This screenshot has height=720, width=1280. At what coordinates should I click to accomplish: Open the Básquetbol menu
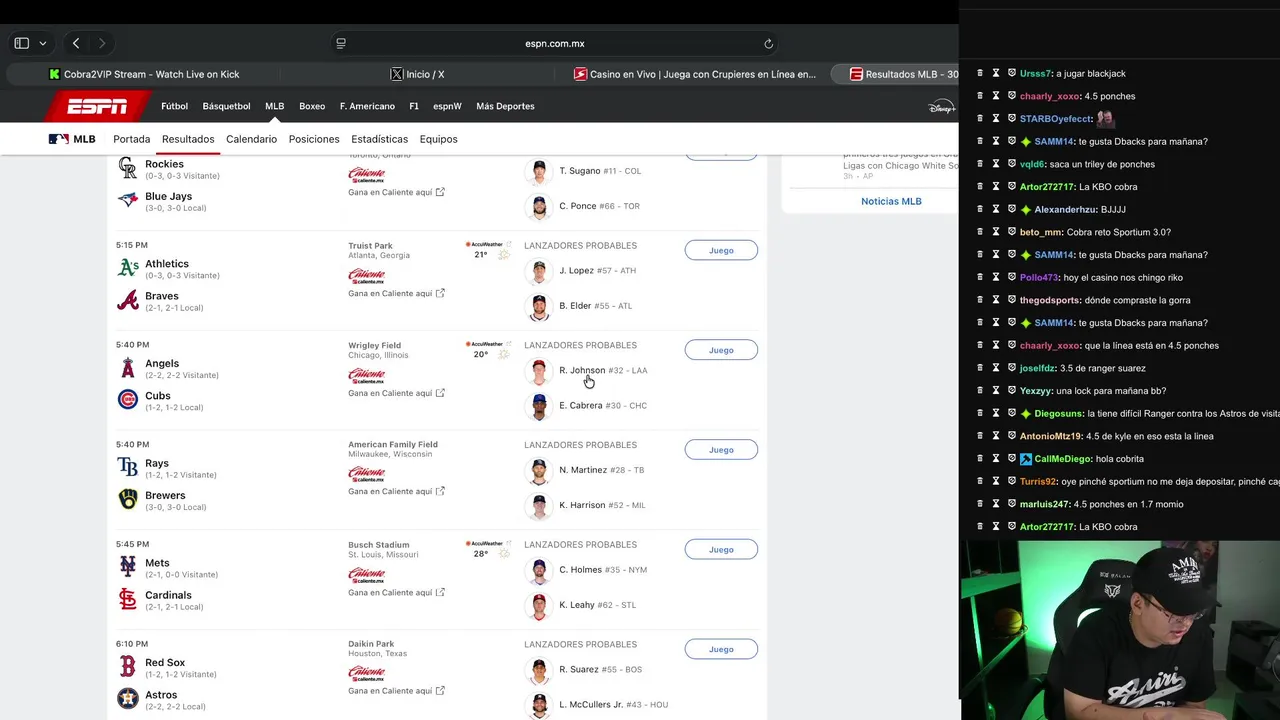point(226,106)
